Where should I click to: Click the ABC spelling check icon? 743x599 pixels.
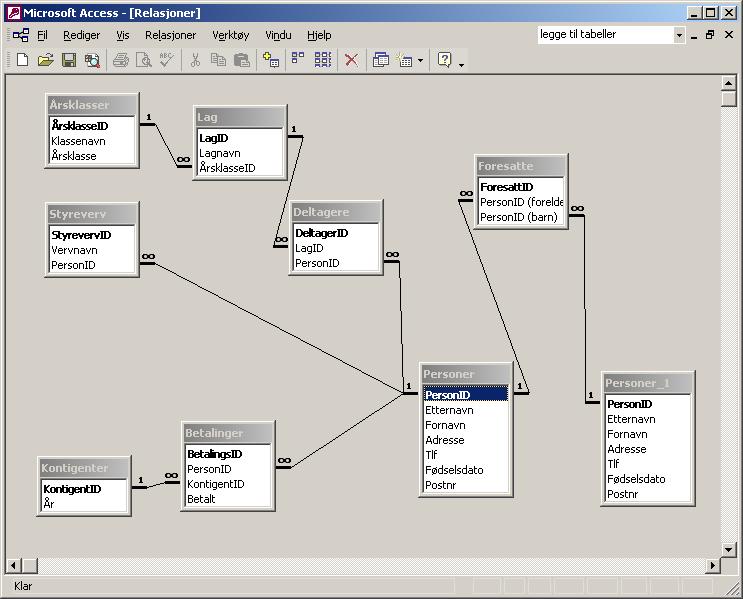[x=166, y=60]
